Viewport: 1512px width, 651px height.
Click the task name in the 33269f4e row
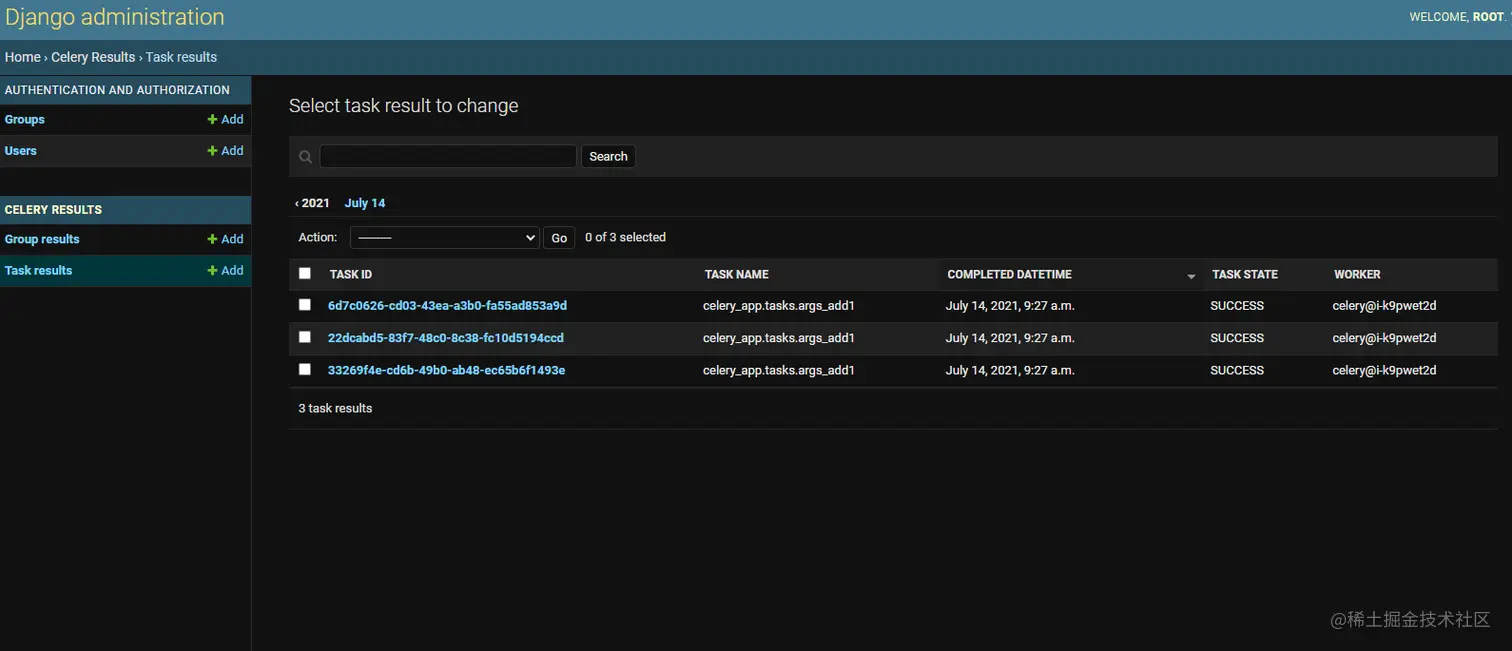point(779,370)
